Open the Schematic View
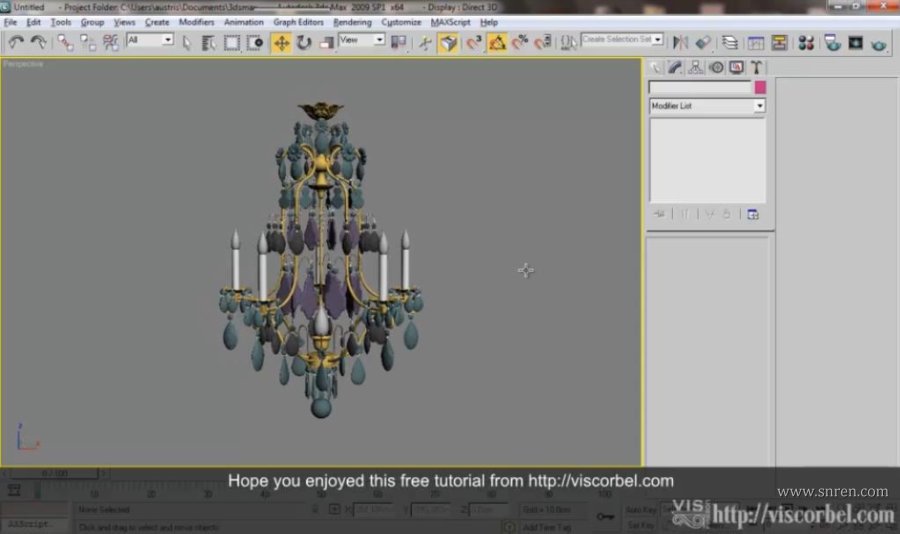This screenshot has height=534, width=900. 779,42
